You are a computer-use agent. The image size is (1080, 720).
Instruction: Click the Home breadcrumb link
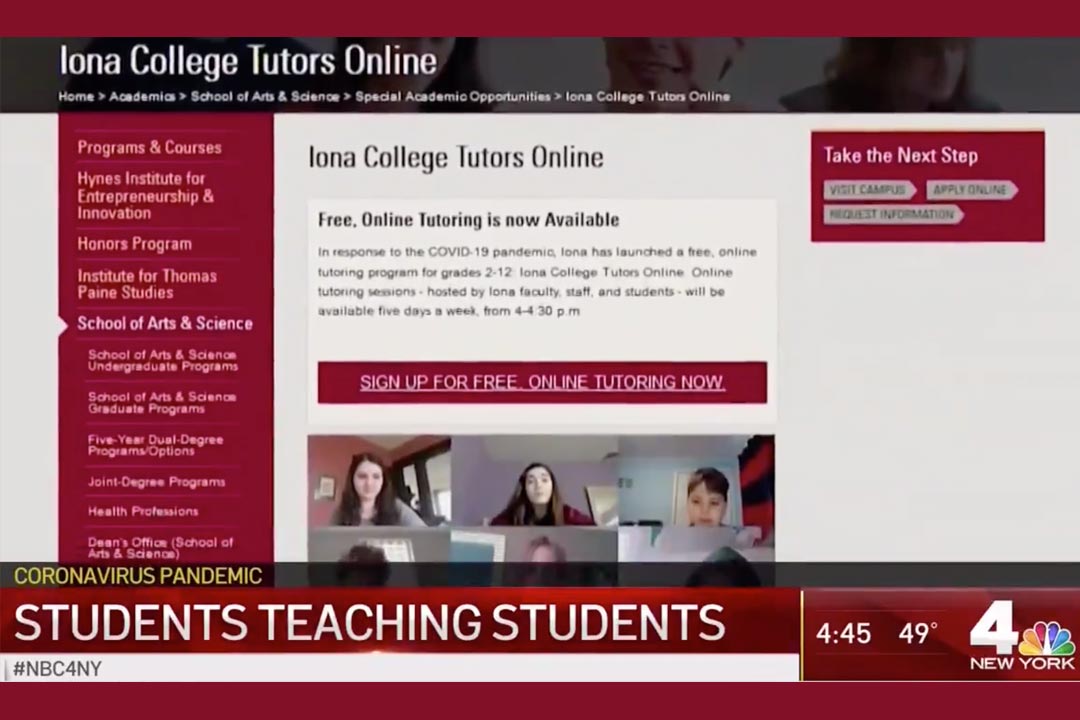76,96
